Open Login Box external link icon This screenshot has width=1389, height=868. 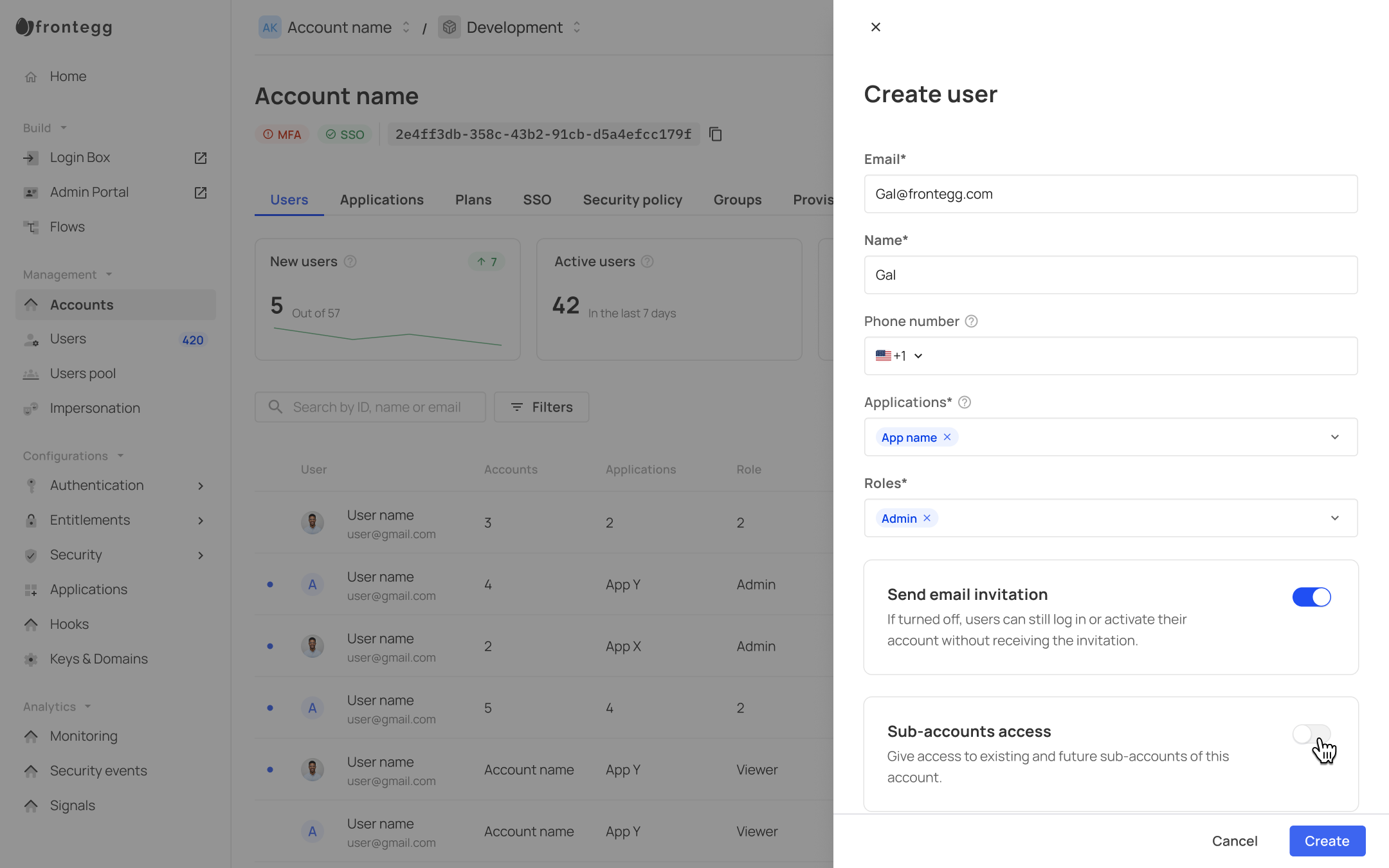[201, 158]
